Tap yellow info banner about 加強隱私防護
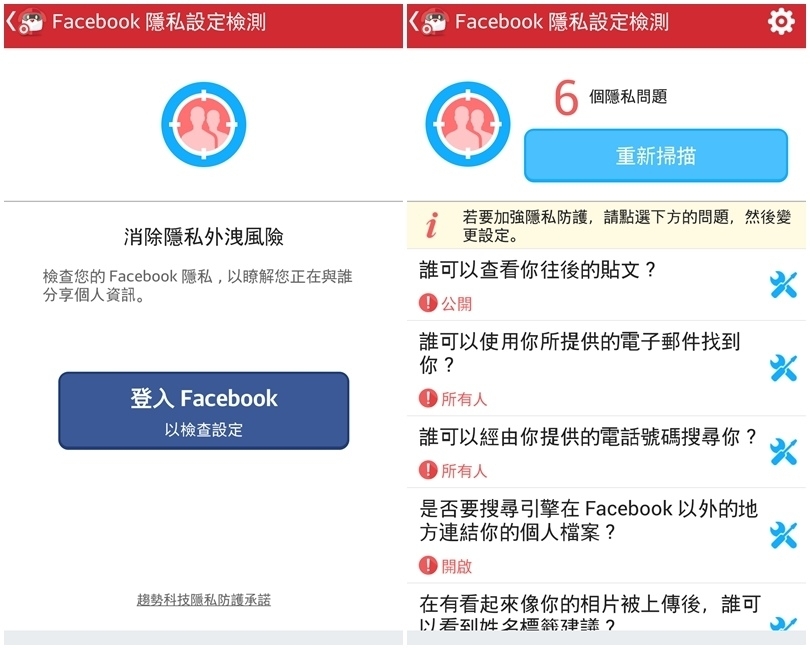Screen dimensions: 810x649 click(606, 226)
